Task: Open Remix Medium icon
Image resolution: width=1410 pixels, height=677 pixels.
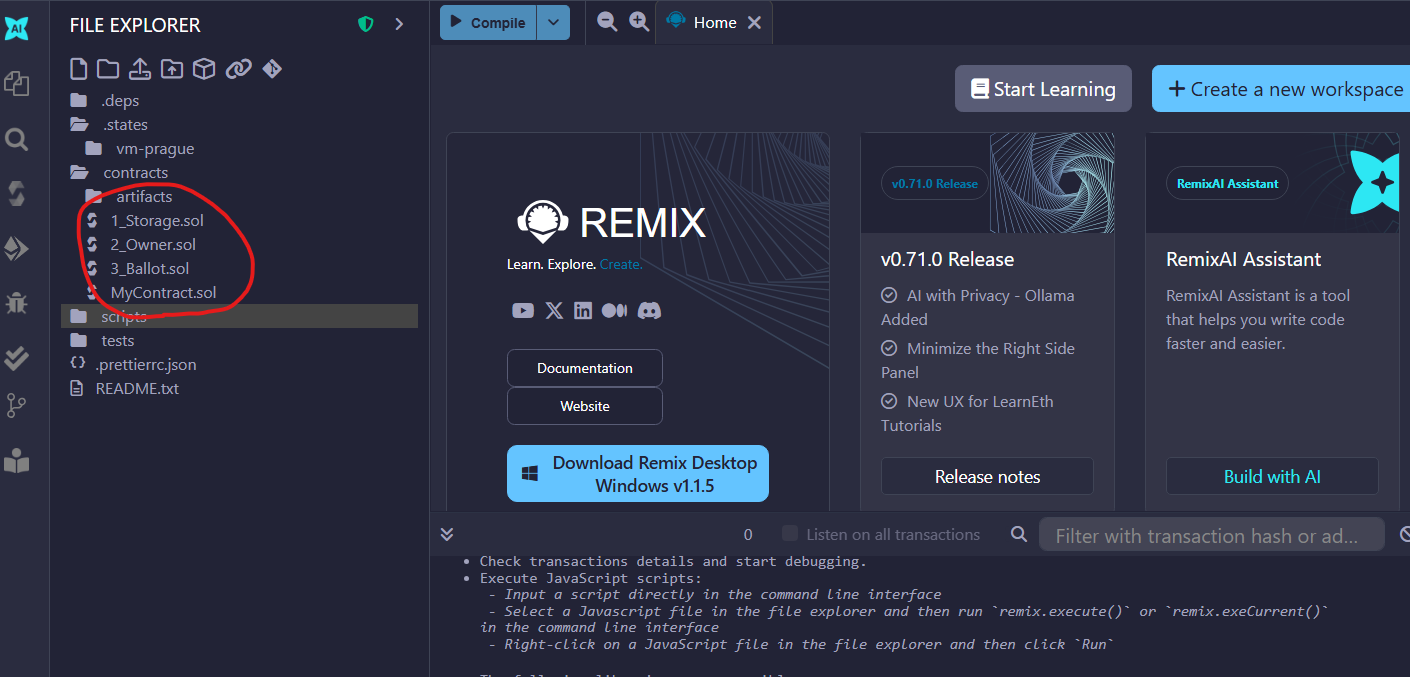Action: (x=614, y=311)
